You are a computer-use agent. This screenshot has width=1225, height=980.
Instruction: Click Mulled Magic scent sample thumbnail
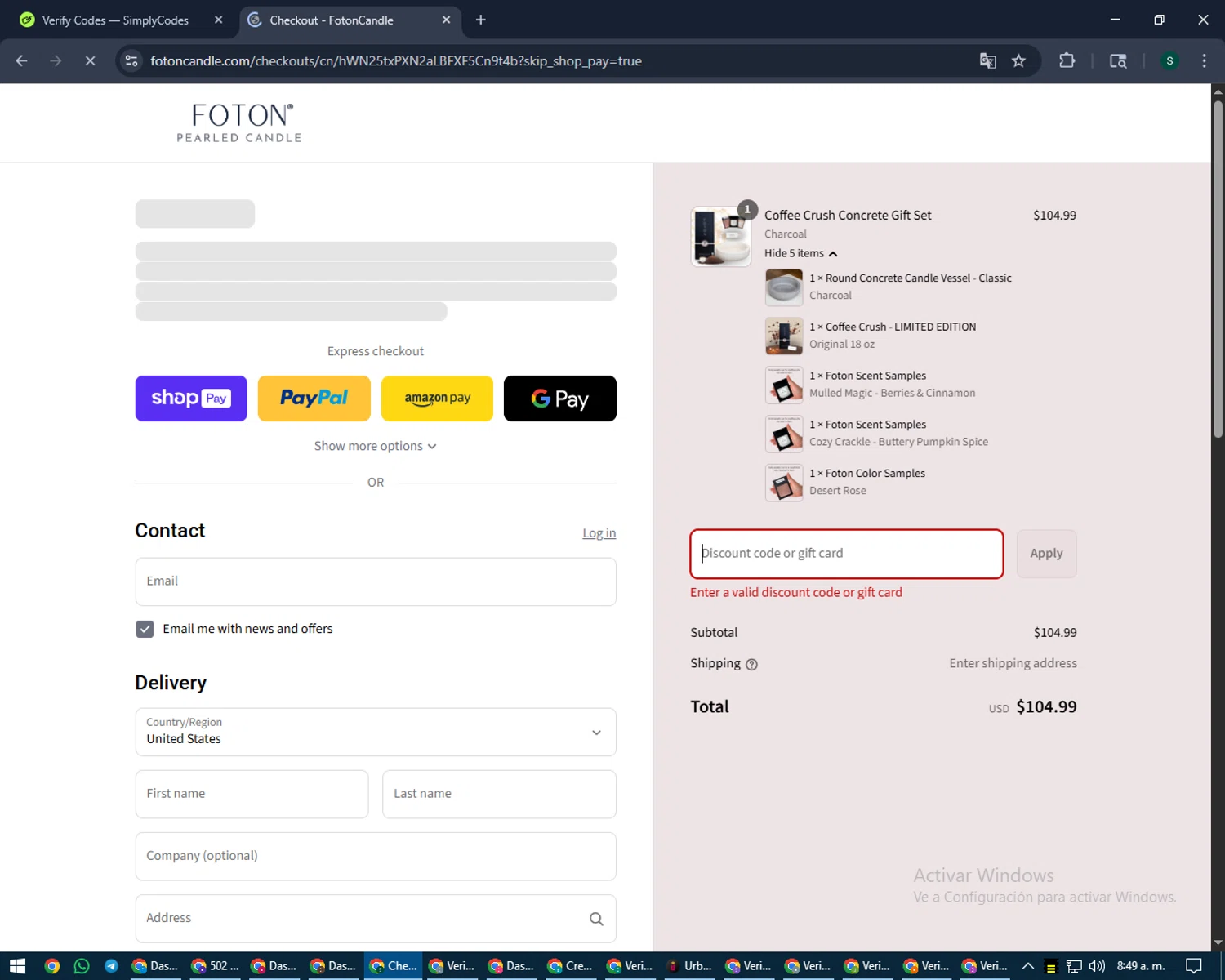pyautogui.click(x=784, y=385)
